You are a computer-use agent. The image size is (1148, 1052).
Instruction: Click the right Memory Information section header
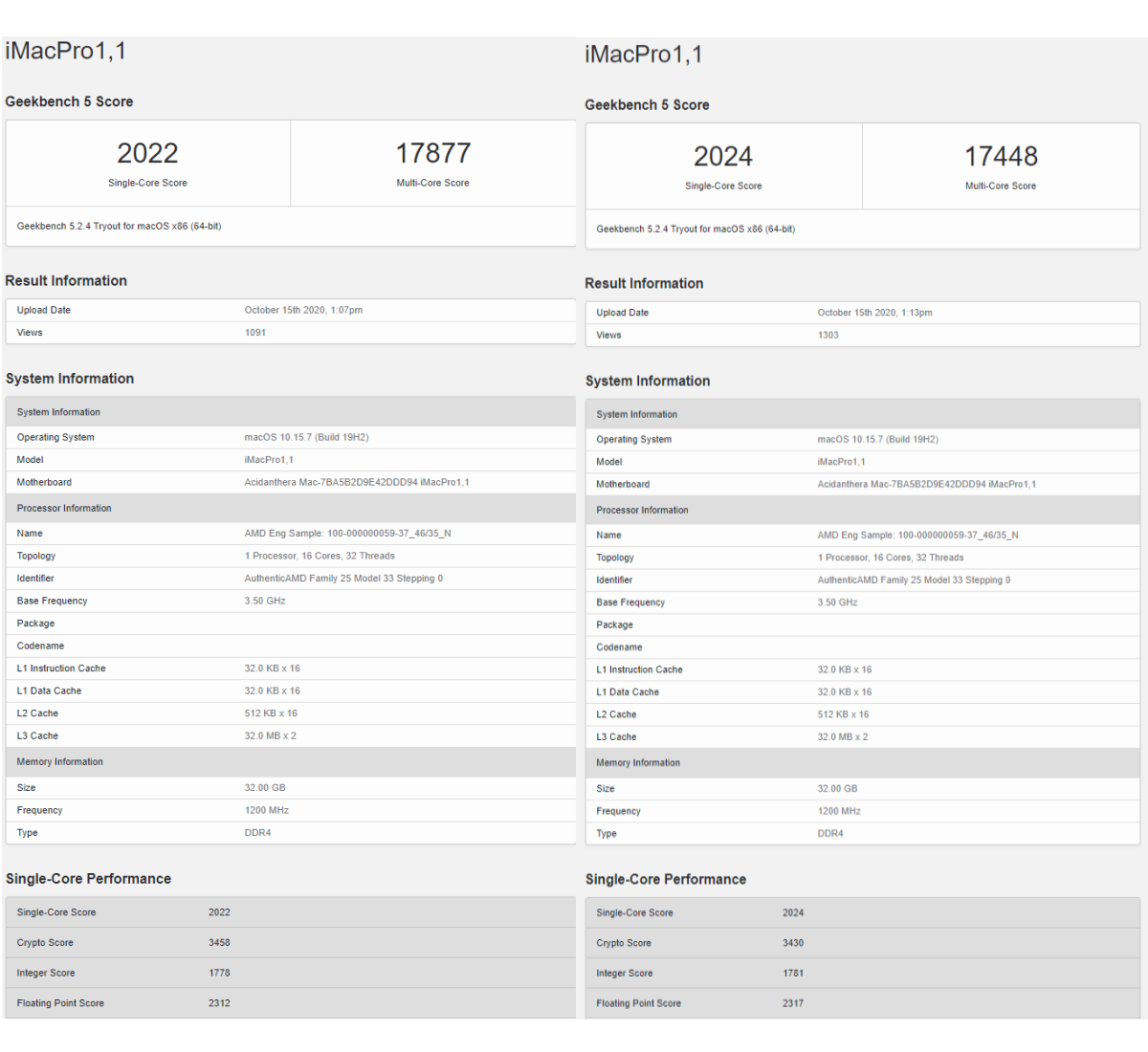pos(862,763)
